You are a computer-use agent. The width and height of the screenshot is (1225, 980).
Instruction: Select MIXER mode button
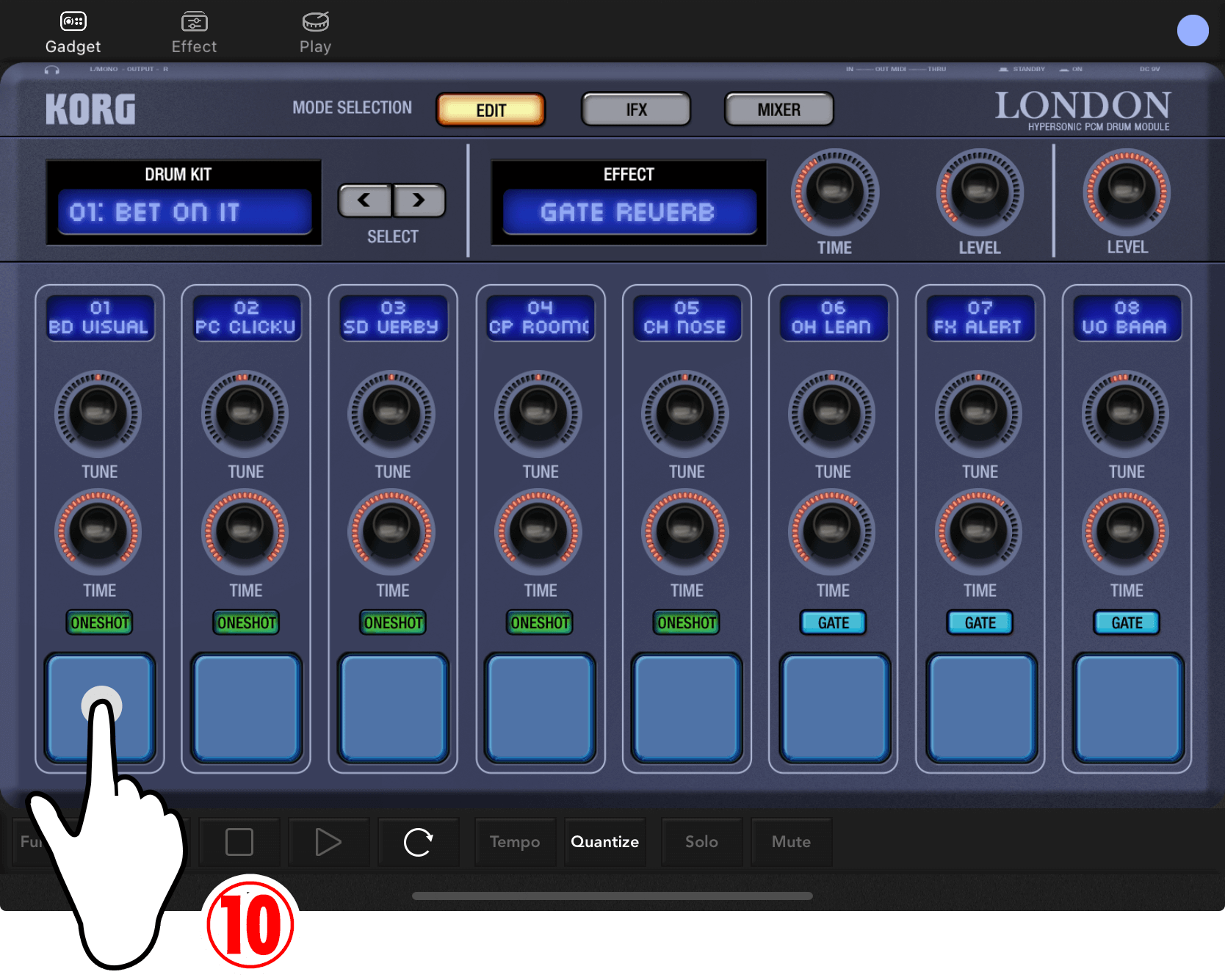(779, 110)
